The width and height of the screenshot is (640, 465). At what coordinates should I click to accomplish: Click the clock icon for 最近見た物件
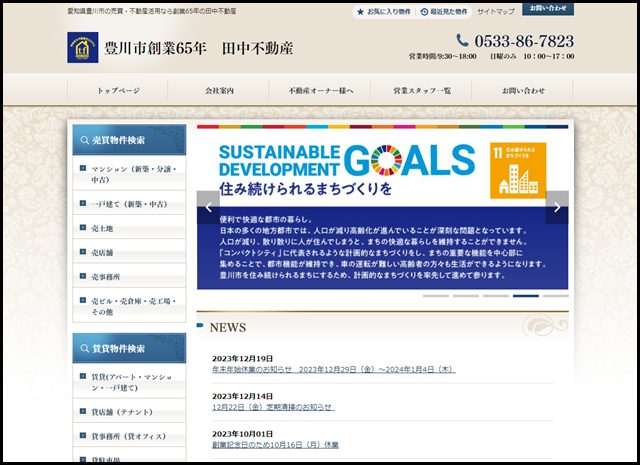tap(424, 12)
